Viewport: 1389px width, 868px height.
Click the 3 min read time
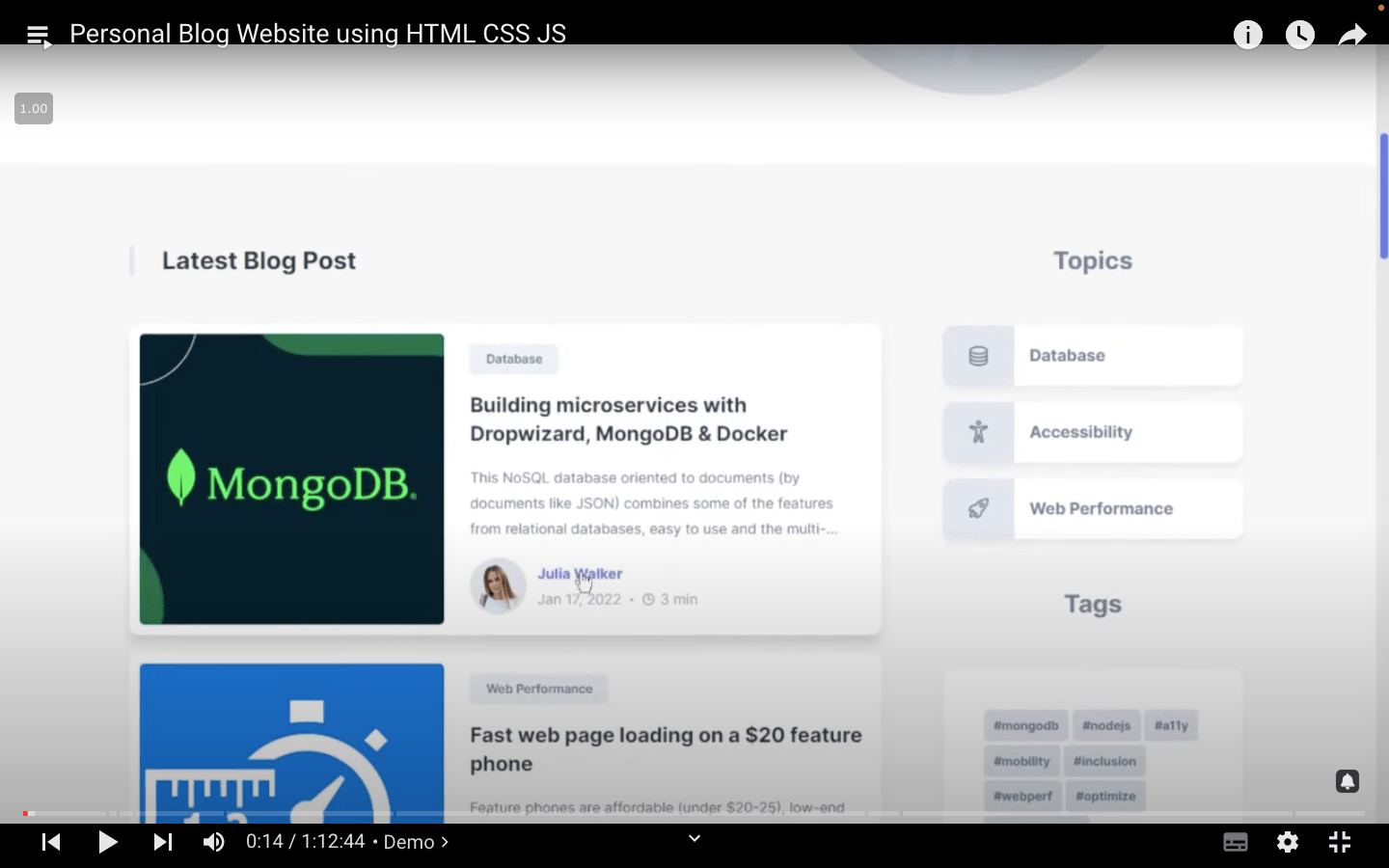(669, 599)
